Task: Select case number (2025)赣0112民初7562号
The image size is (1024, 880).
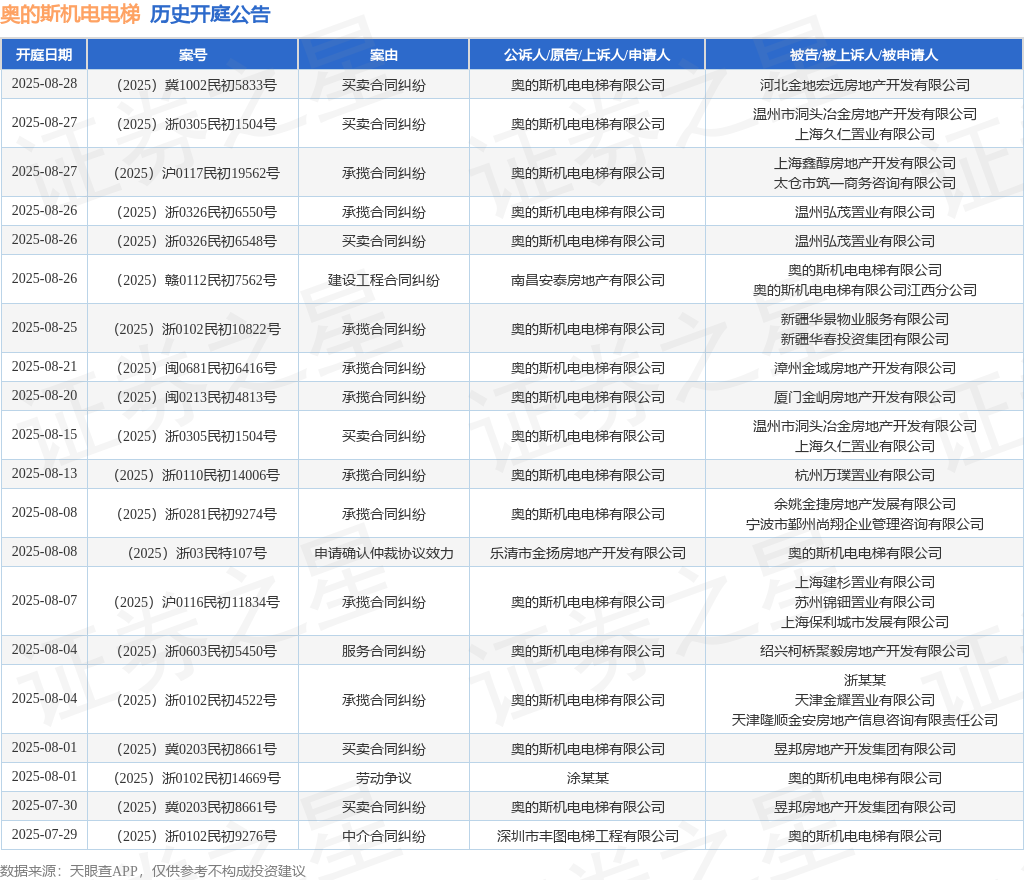Action: tap(196, 280)
